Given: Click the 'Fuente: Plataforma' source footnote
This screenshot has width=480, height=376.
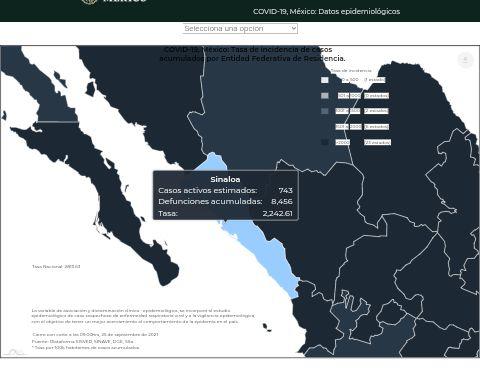Looking at the screenshot, I should point(83,341).
